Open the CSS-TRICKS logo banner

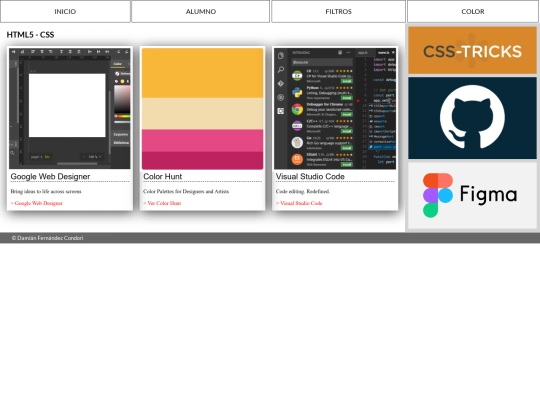472,51
